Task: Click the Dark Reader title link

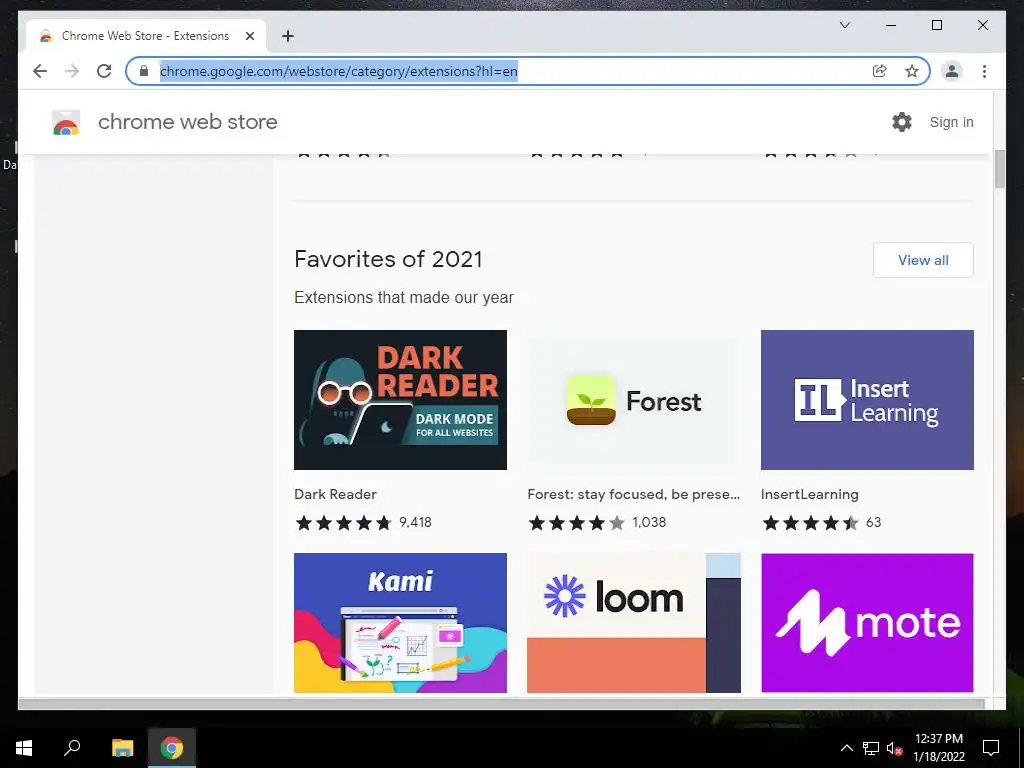Action: [x=335, y=494]
